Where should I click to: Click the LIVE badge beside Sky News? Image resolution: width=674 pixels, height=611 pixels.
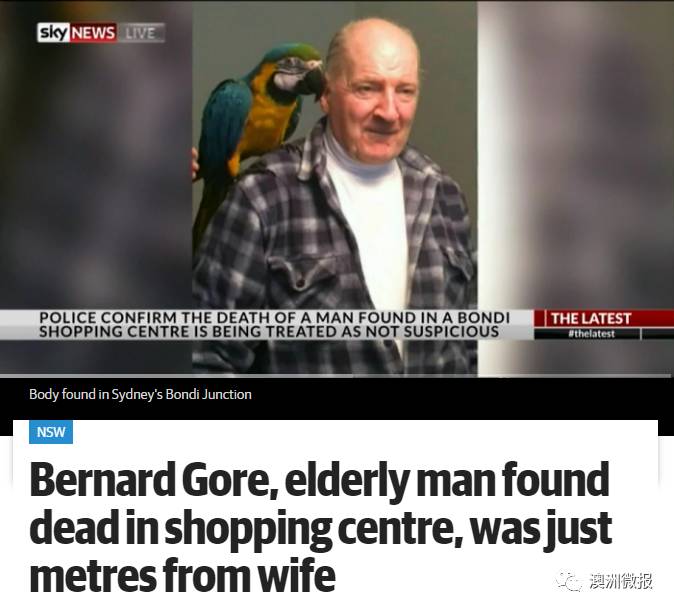(141, 33)
